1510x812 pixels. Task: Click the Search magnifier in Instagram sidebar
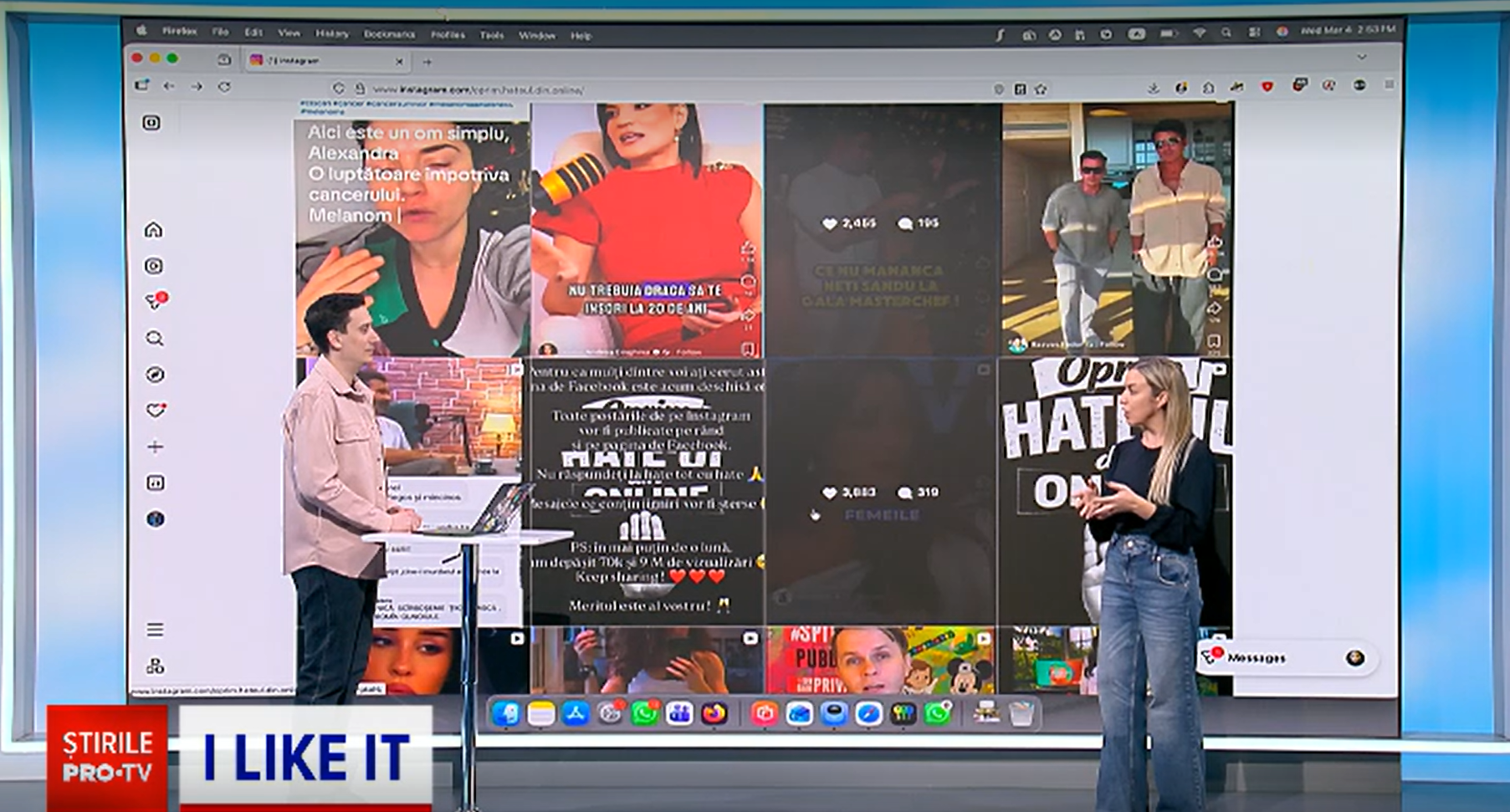tap(155, 339)
